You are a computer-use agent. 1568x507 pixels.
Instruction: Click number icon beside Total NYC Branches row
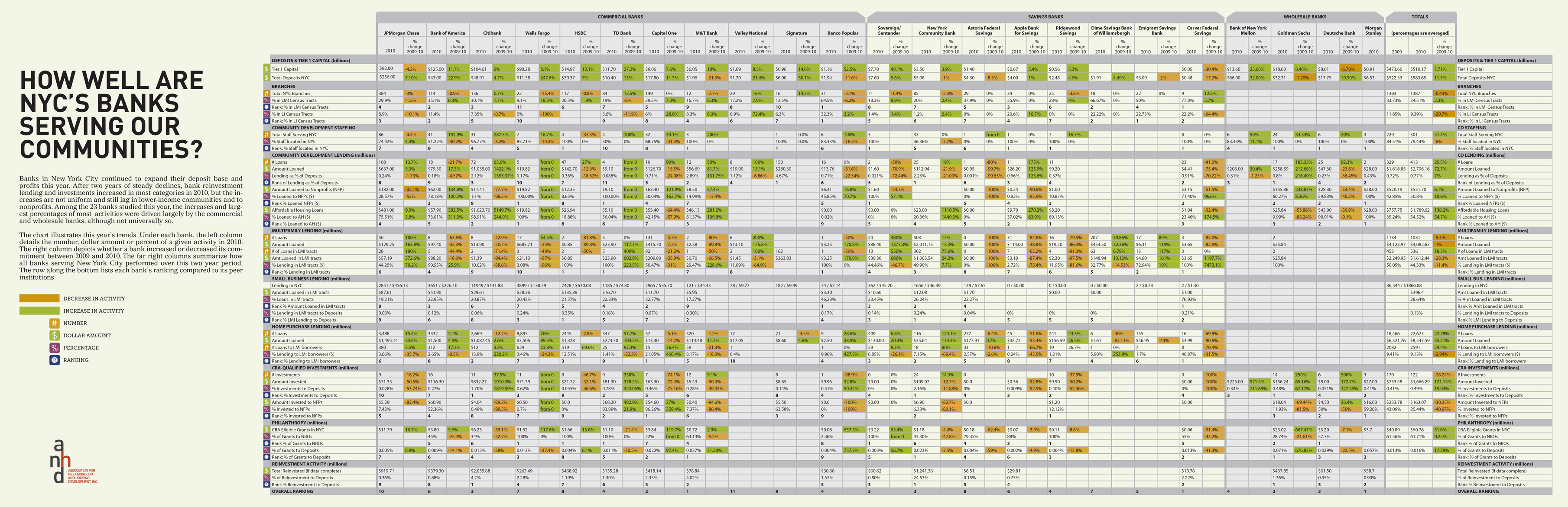click(266, 94)
